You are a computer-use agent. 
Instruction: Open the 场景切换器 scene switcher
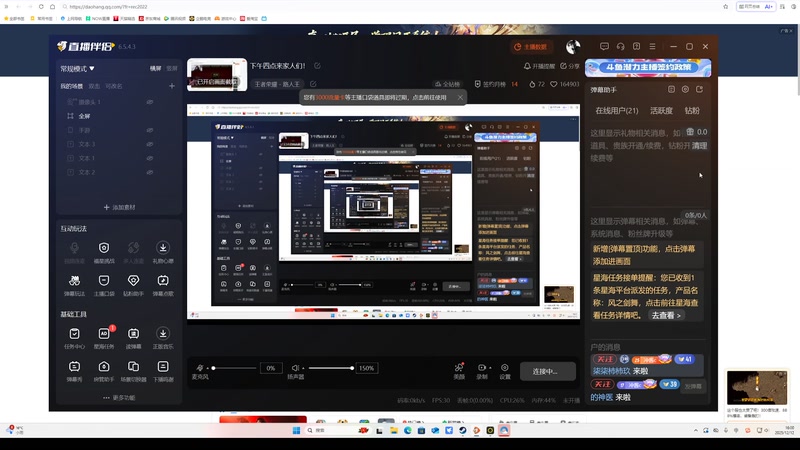(x=133, y=371)
